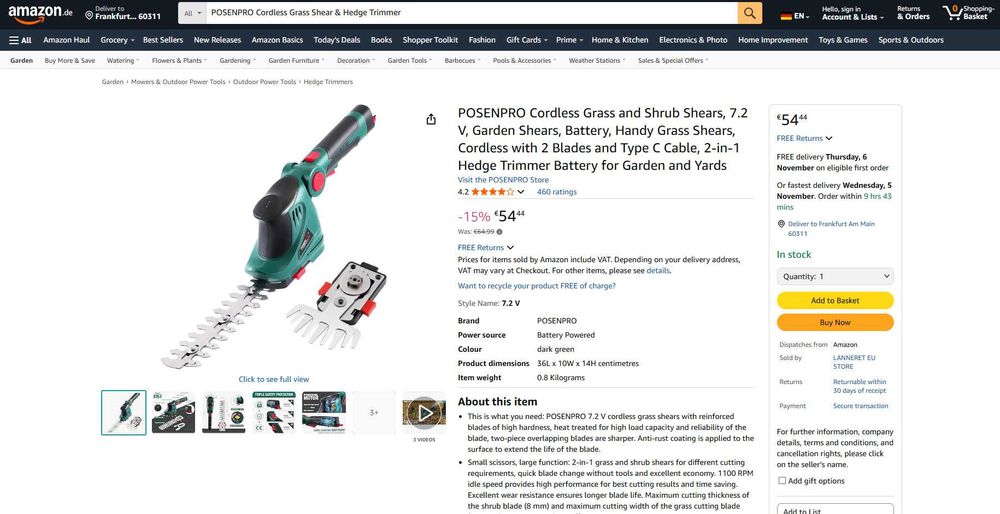This screenshot has width=1000, height=514.
Task: Tick the Add gift options checkbox
Action: [x=782, y=481]
